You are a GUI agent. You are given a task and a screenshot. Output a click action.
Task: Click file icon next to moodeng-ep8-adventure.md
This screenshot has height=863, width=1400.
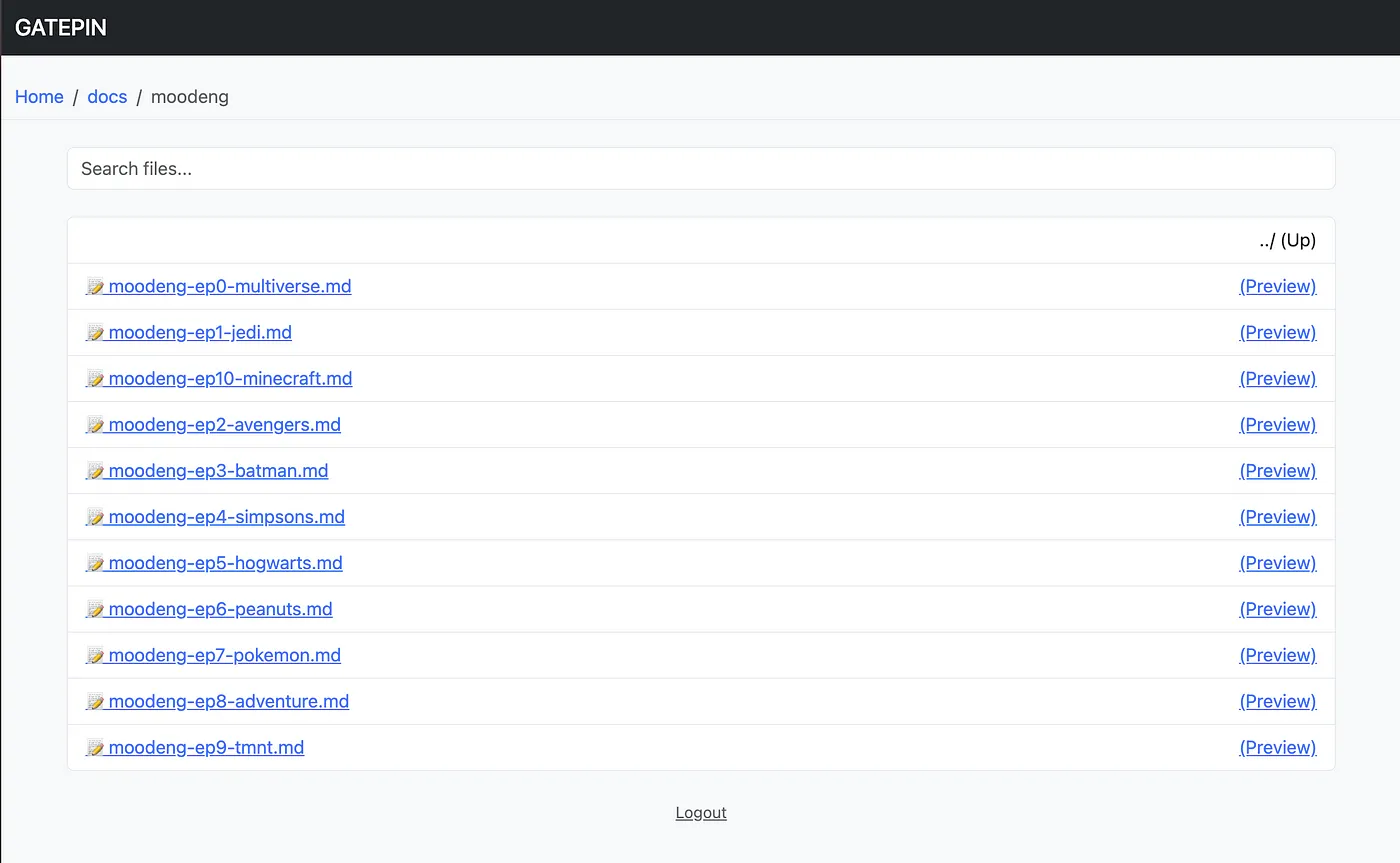(x=95, y=701)
